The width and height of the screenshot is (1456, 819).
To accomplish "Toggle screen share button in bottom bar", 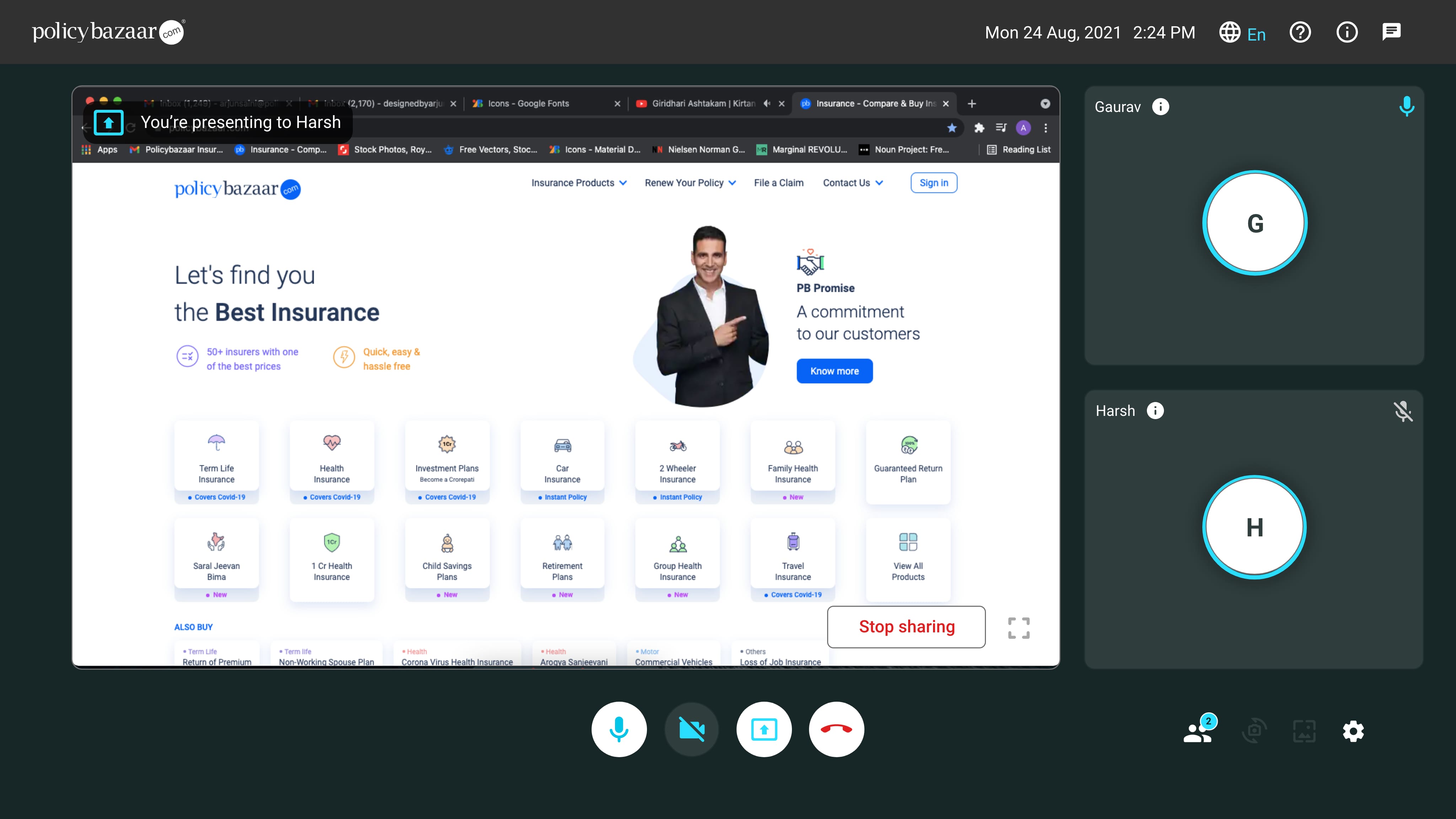I will pos(764,729).
